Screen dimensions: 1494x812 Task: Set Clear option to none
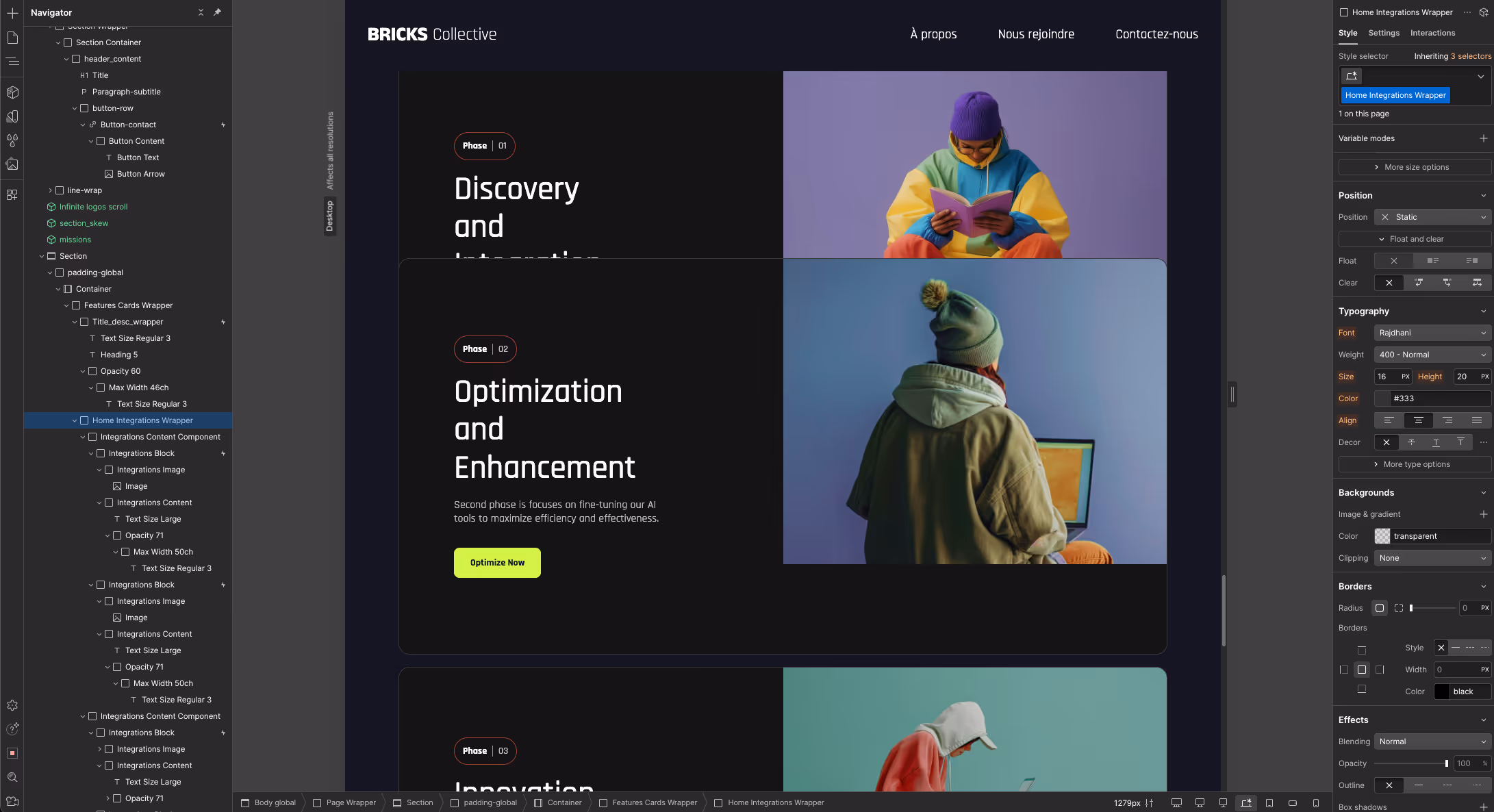coord(1389,283)
